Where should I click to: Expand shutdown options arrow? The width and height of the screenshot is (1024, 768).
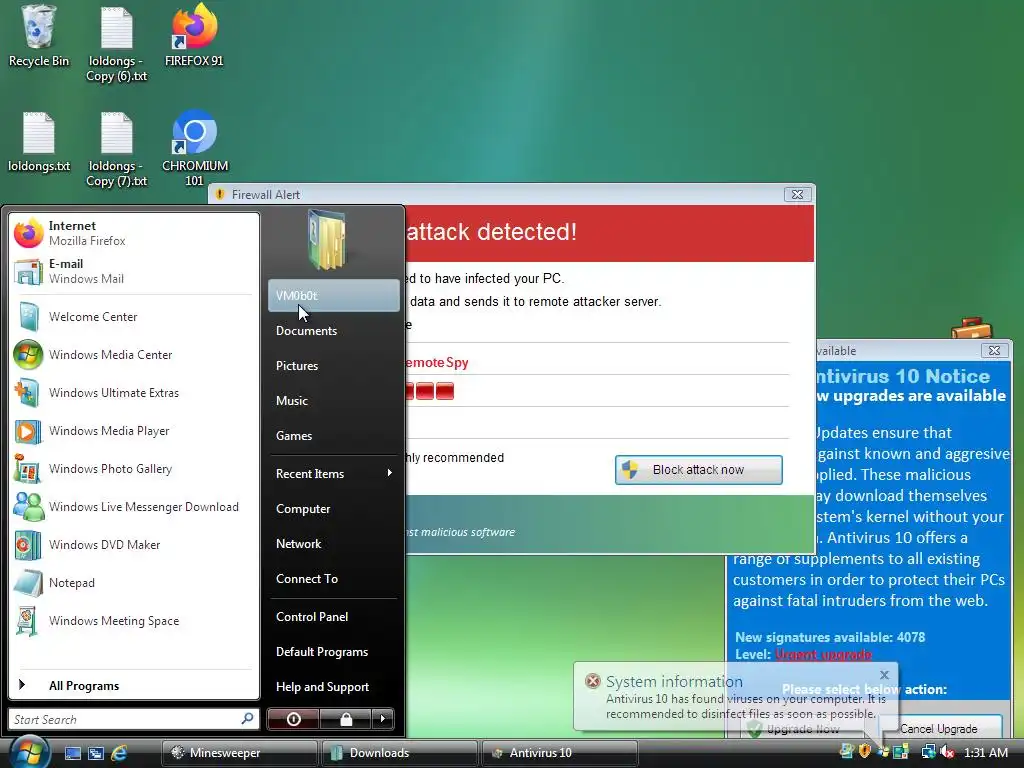coord(383,719)
